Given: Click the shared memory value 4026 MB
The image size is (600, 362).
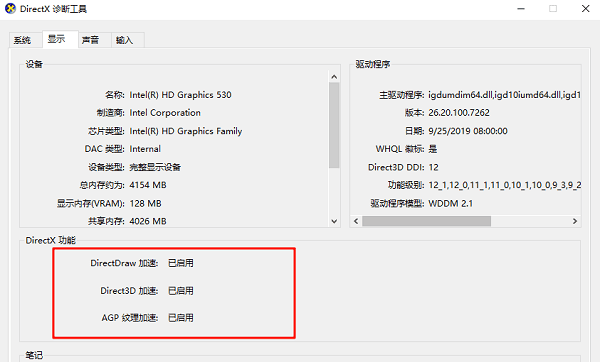Looking at the screenshot, I should (148, 221).
